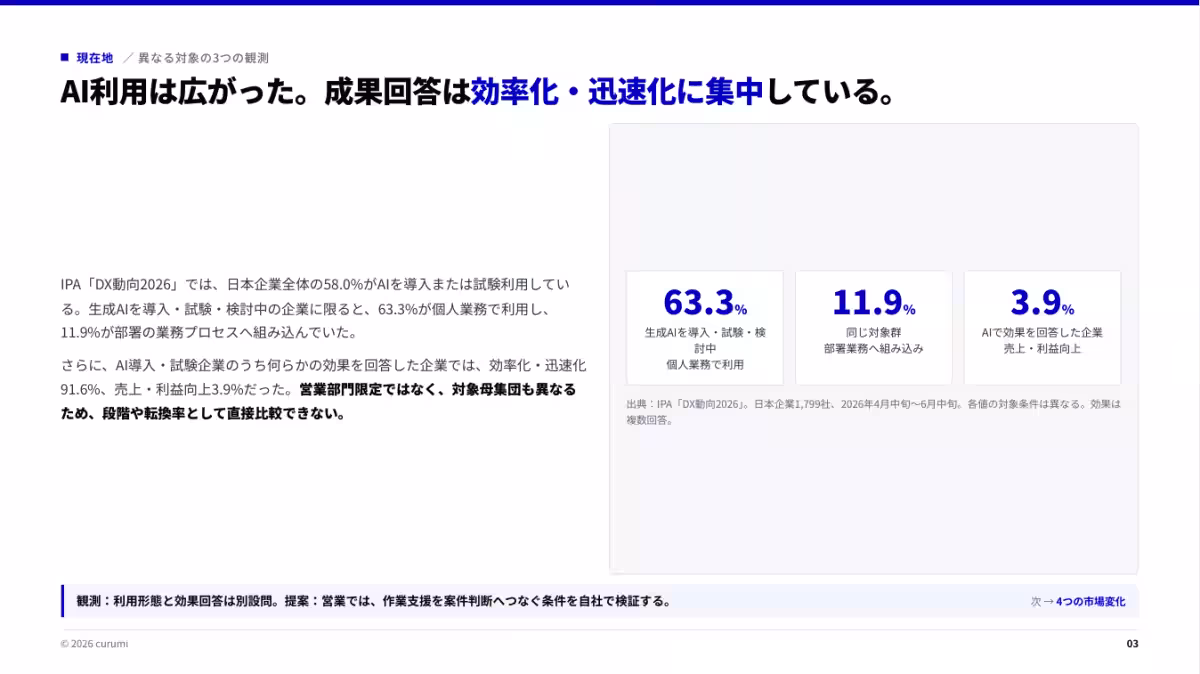This screenshot has width=1200, height=674.
Task: Click the takeaway bar text starting '観測：利用形態'
Action: pos(373,601)
